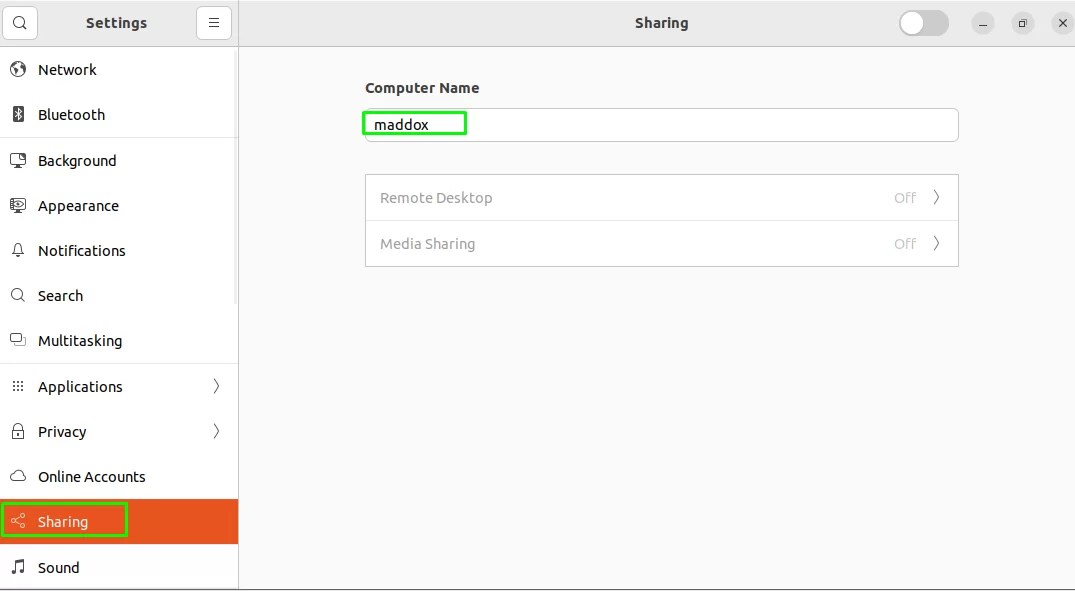1075x591 pixels.
Task: Toggle the Sharing master switch on
Action: [922, 22]
